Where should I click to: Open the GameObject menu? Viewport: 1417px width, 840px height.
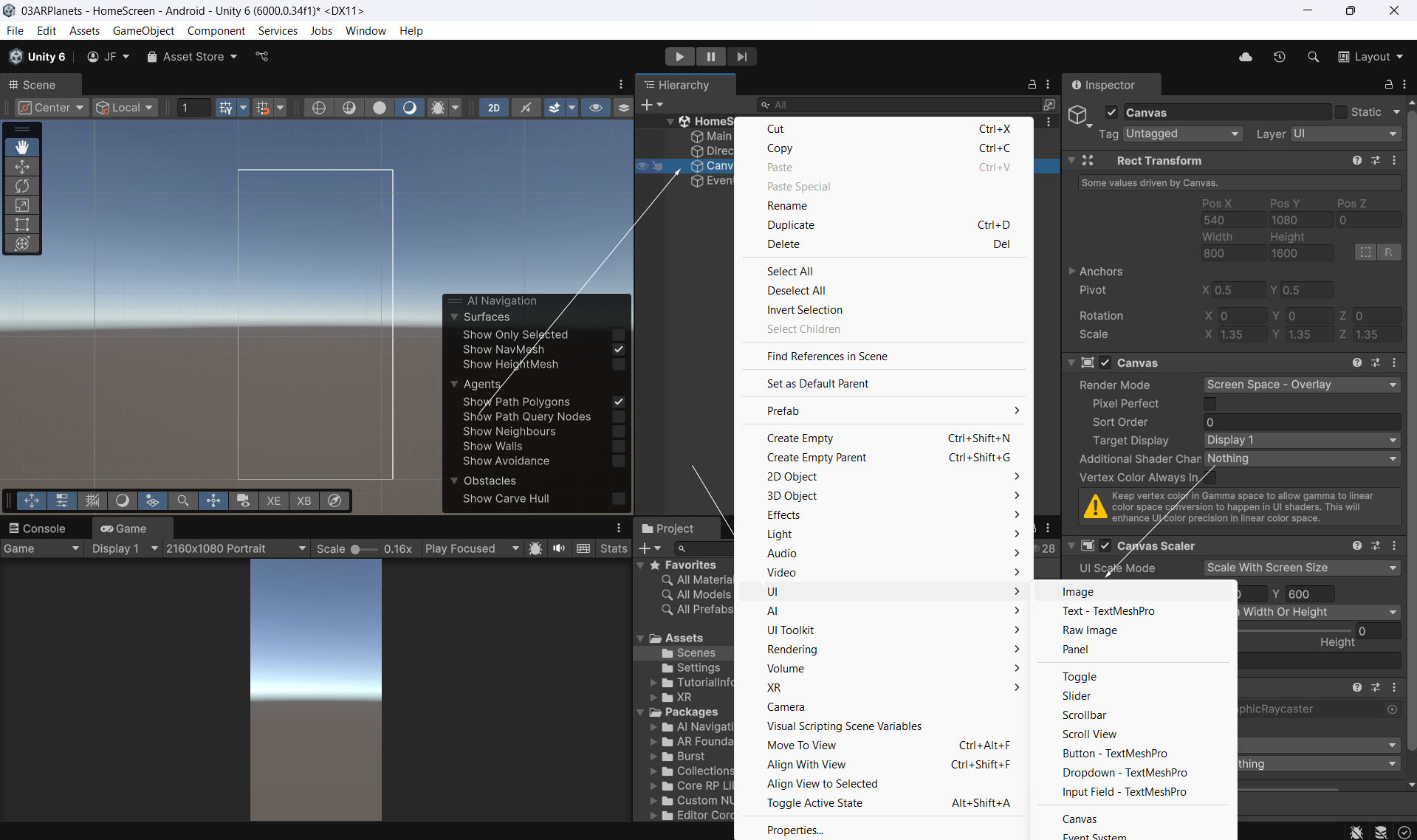pyautogui.click(x=143, y=30)
